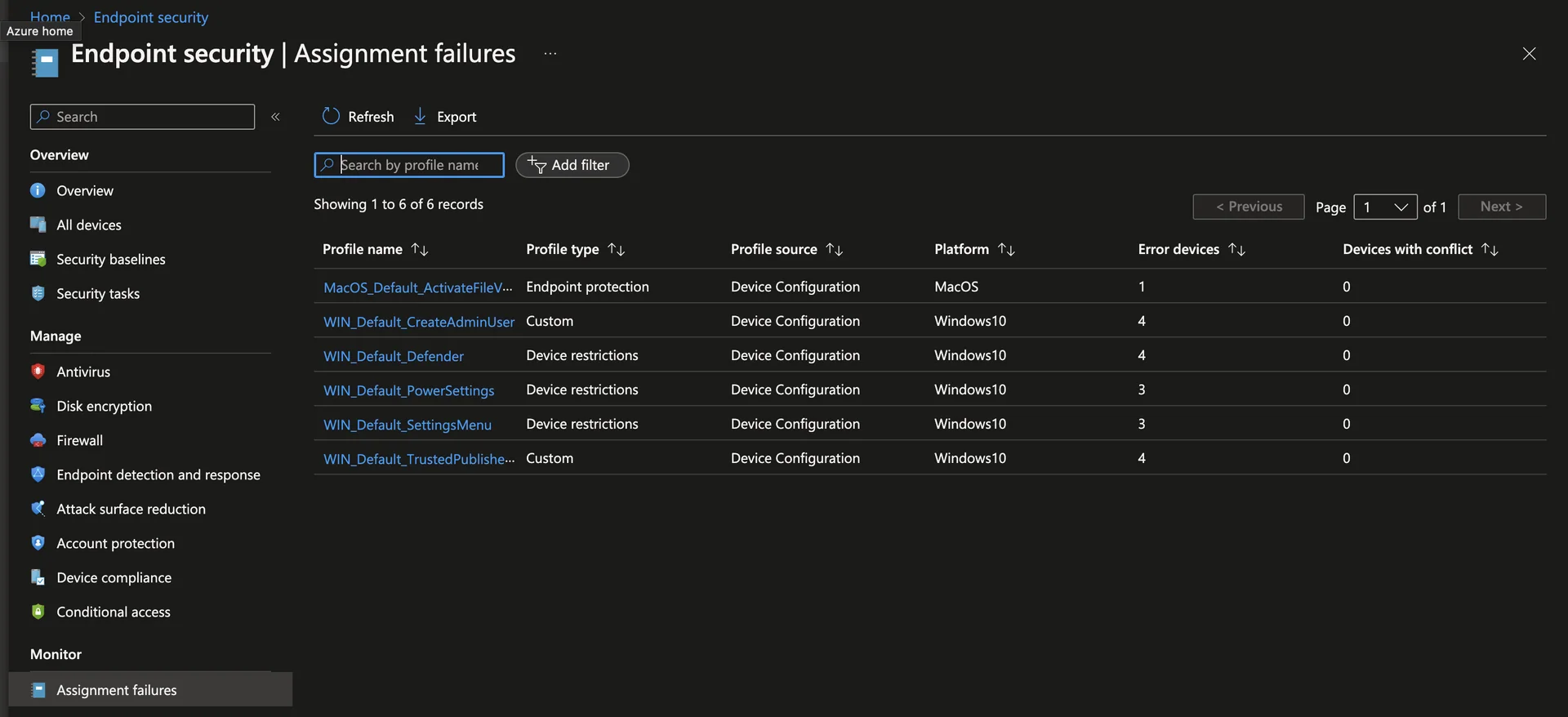Click the Endpoint security breadcrumb
The image size is (1568, 717).
(151, 17)
